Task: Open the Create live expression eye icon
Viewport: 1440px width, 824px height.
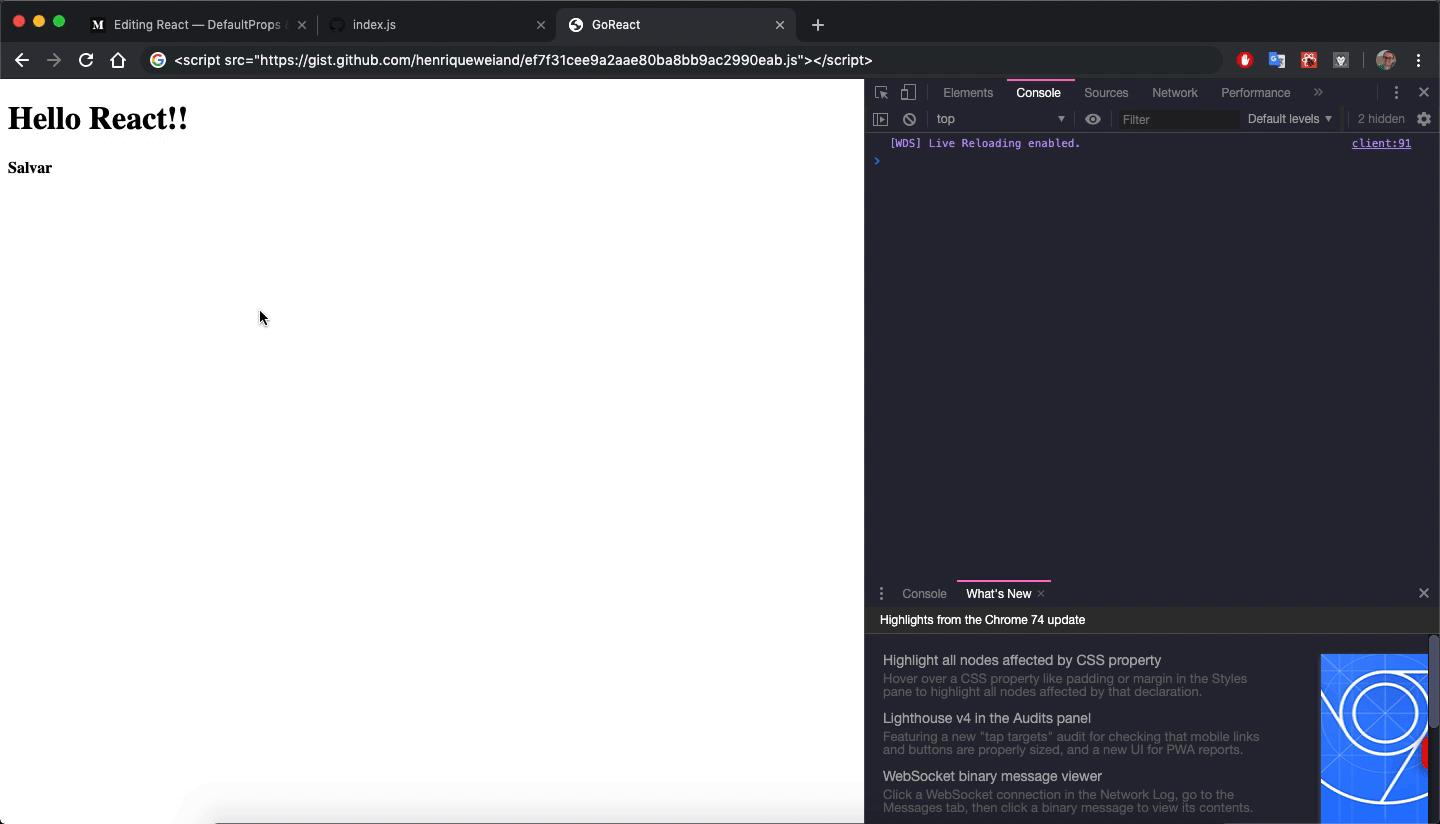Action: 1092,119
